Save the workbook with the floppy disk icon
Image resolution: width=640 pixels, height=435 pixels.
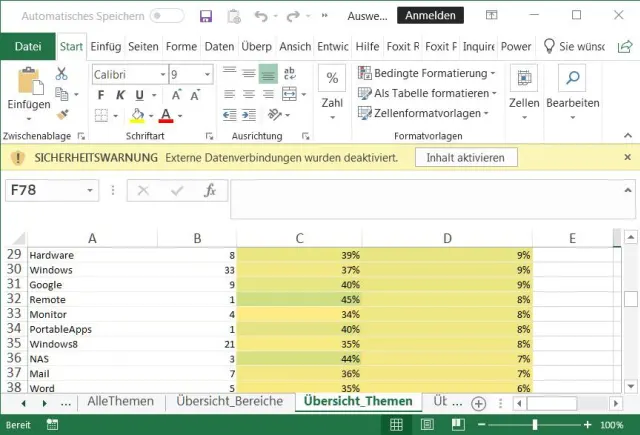tap(205, 16)
